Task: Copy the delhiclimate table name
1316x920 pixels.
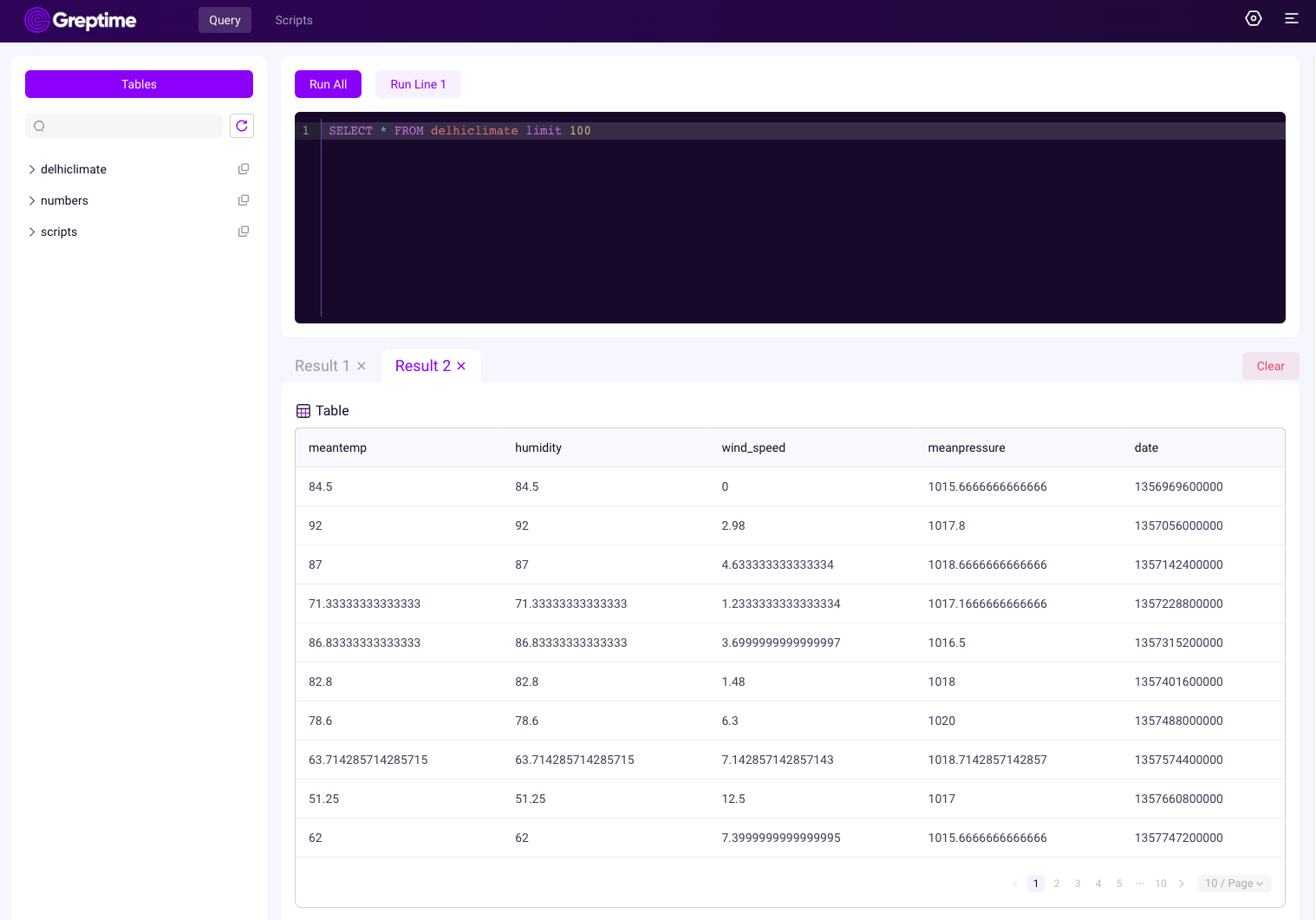Action: (x=244, y=169)
